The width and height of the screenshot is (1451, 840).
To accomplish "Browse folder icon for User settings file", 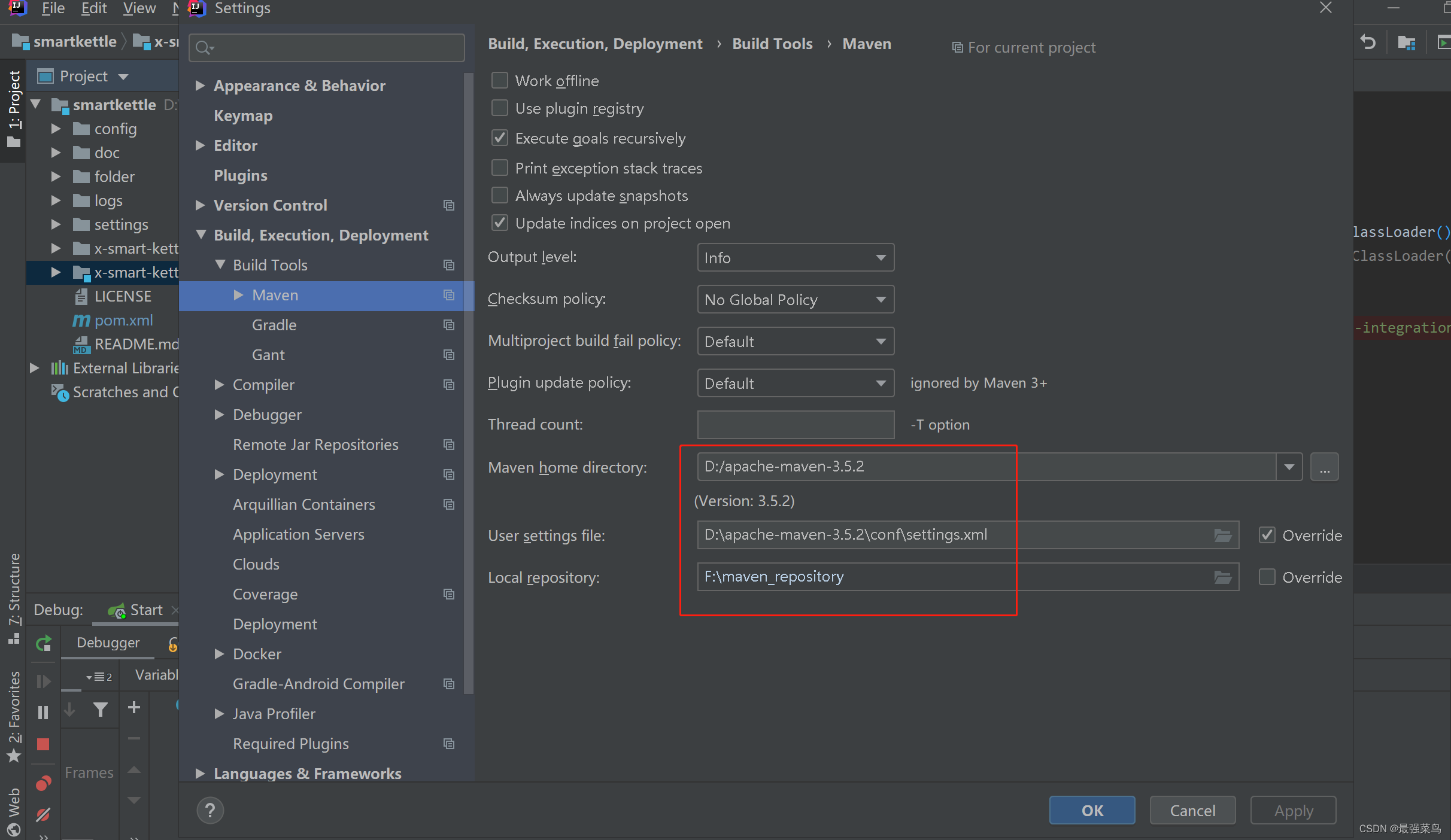I will tap(1222, 535).
